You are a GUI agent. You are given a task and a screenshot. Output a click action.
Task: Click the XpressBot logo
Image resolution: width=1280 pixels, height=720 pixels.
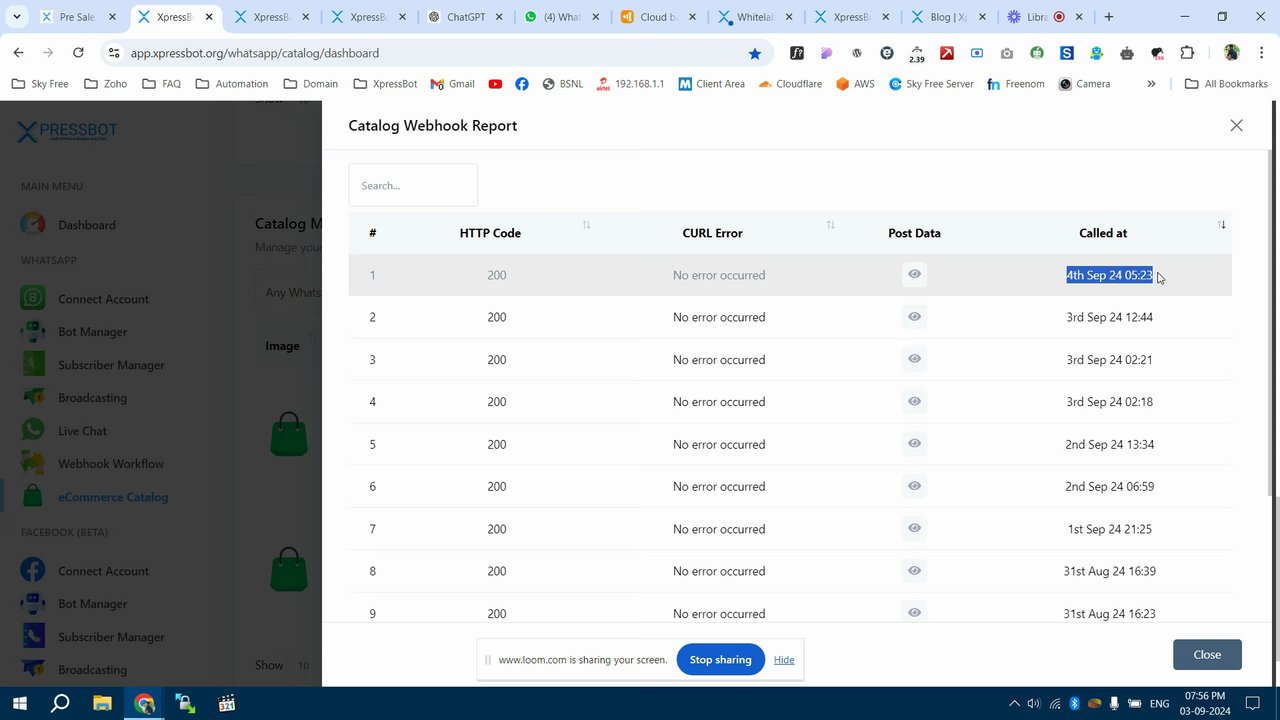[x=68, y=132]
